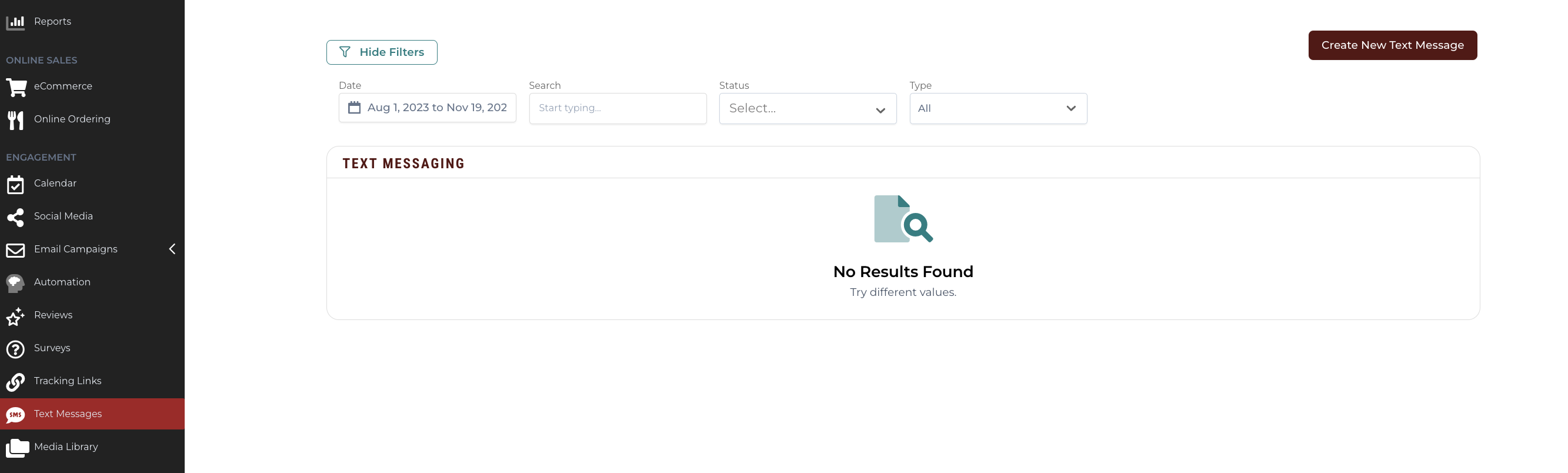Click Create New Text Message button
The height and width of the screenshot is (473, 1568).
[x=1393, y=45]
